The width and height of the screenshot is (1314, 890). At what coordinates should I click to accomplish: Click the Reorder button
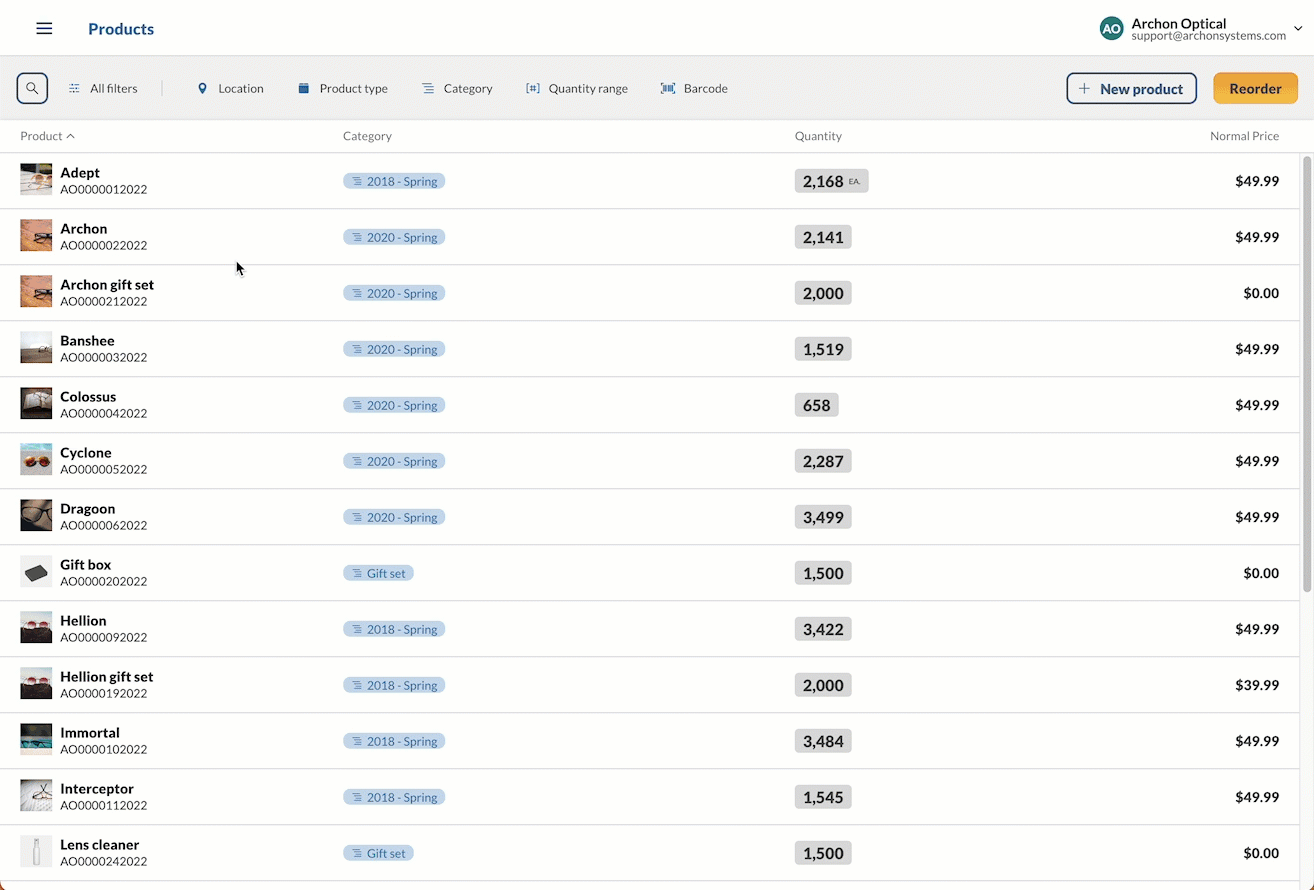(x=1255, y=88)
